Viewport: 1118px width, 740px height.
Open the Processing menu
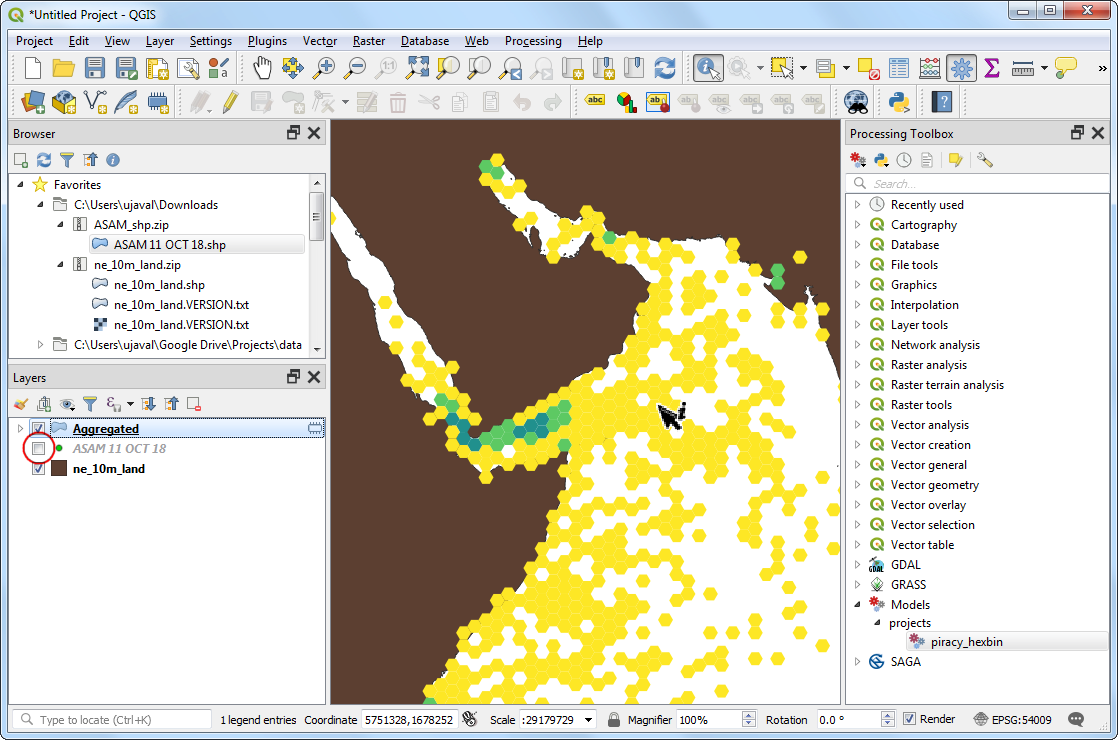coord(532,41)
